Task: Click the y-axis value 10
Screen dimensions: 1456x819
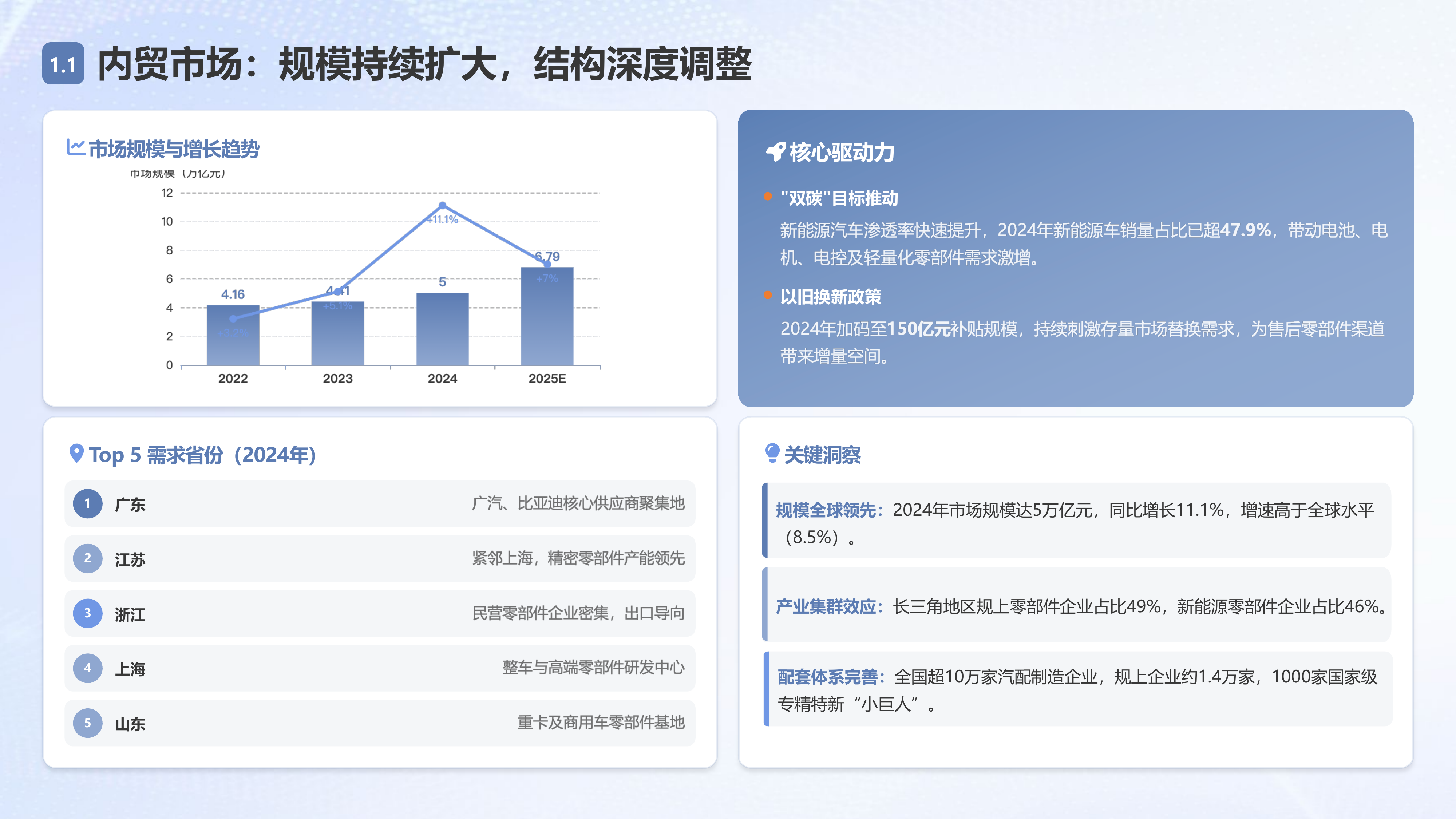Action: pyautogui.click(x=167, y=222)
